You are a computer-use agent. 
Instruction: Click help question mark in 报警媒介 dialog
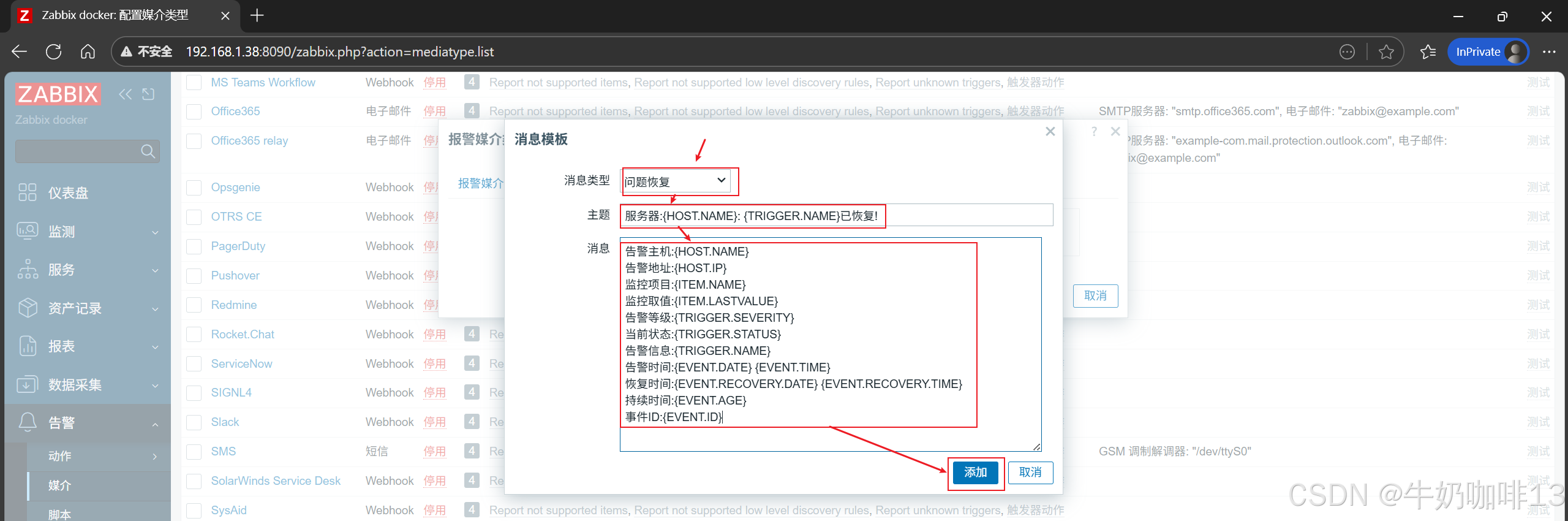(x=1094, y=131)
